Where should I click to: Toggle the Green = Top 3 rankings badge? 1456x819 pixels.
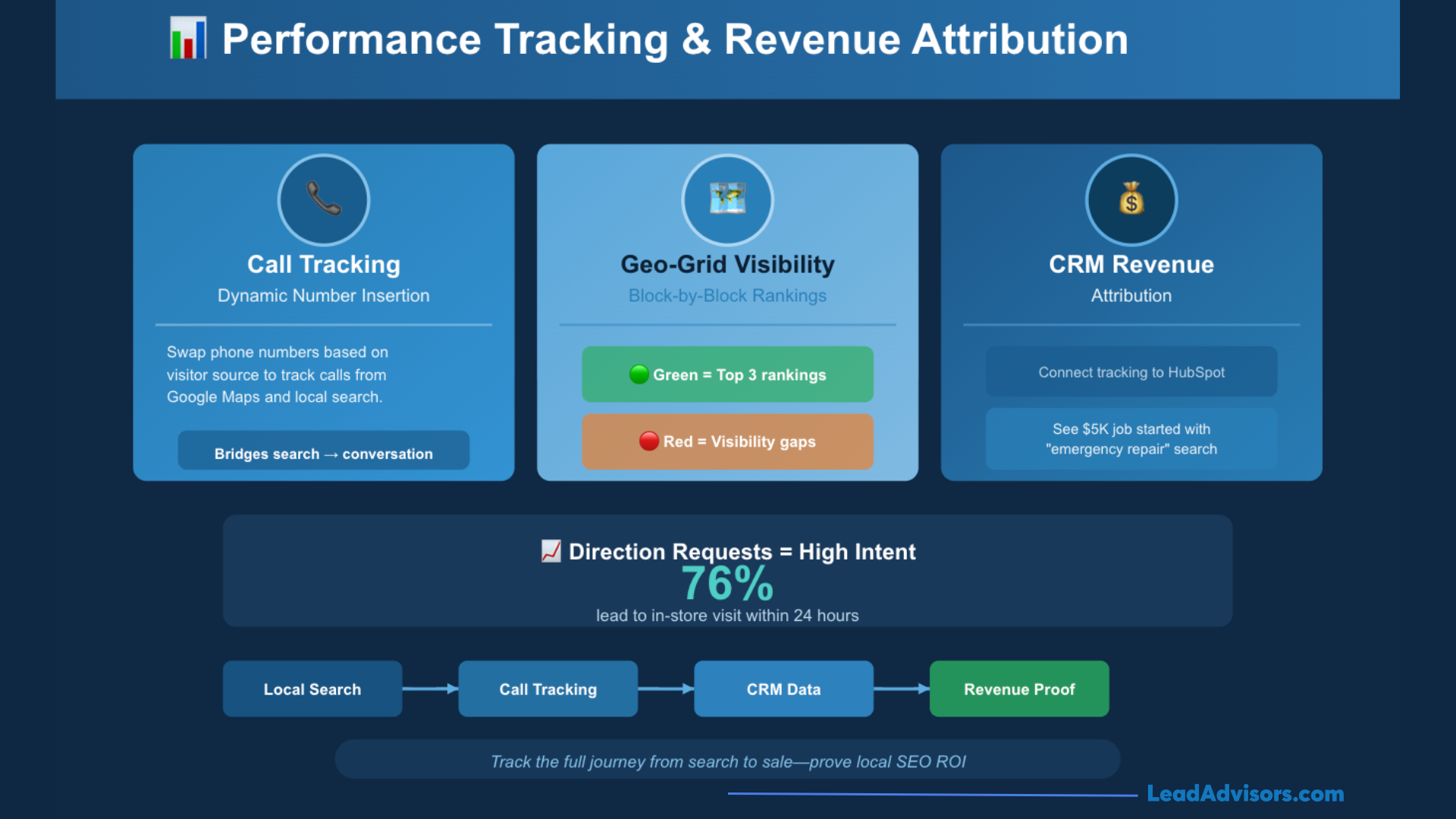[727, 374]
